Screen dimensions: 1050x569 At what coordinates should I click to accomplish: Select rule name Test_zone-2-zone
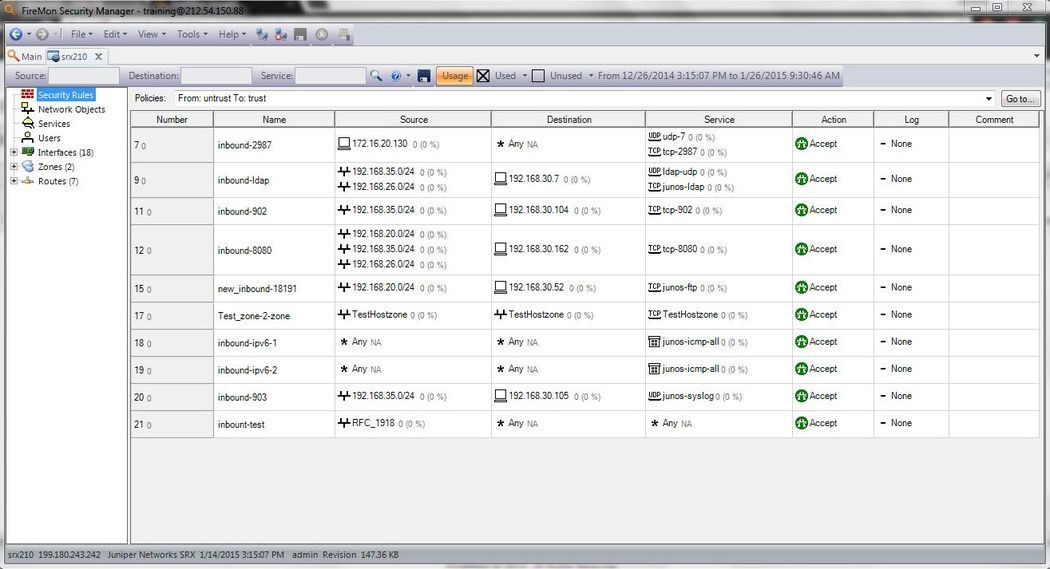pos(254,316)
